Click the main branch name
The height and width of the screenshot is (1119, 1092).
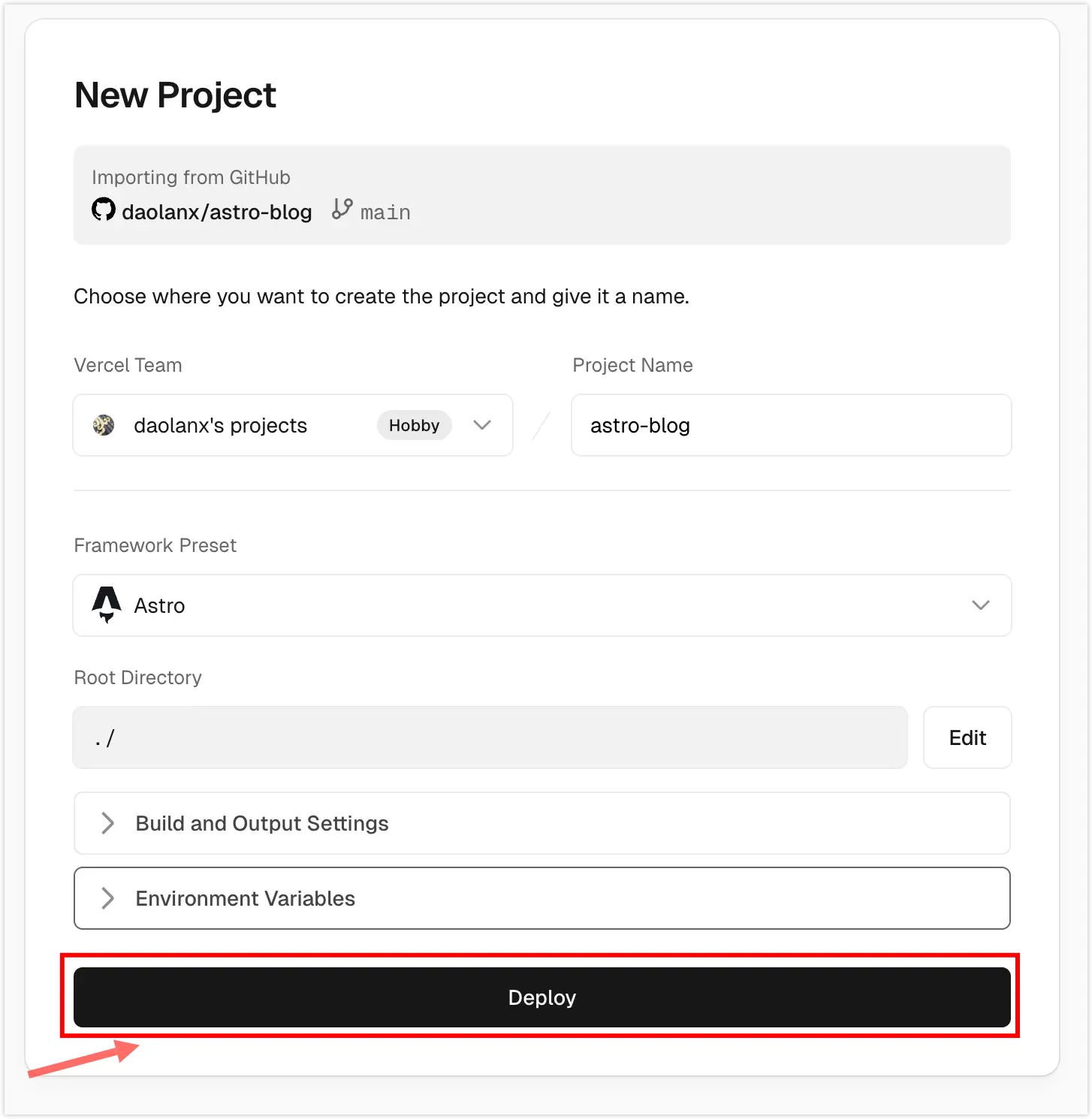coord(385,213)
